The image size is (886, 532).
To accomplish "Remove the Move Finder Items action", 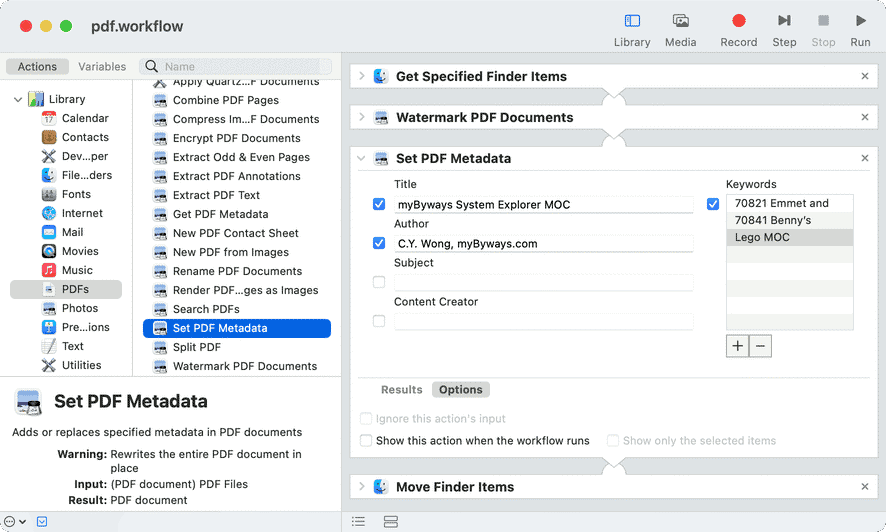I will click(865, 486).
